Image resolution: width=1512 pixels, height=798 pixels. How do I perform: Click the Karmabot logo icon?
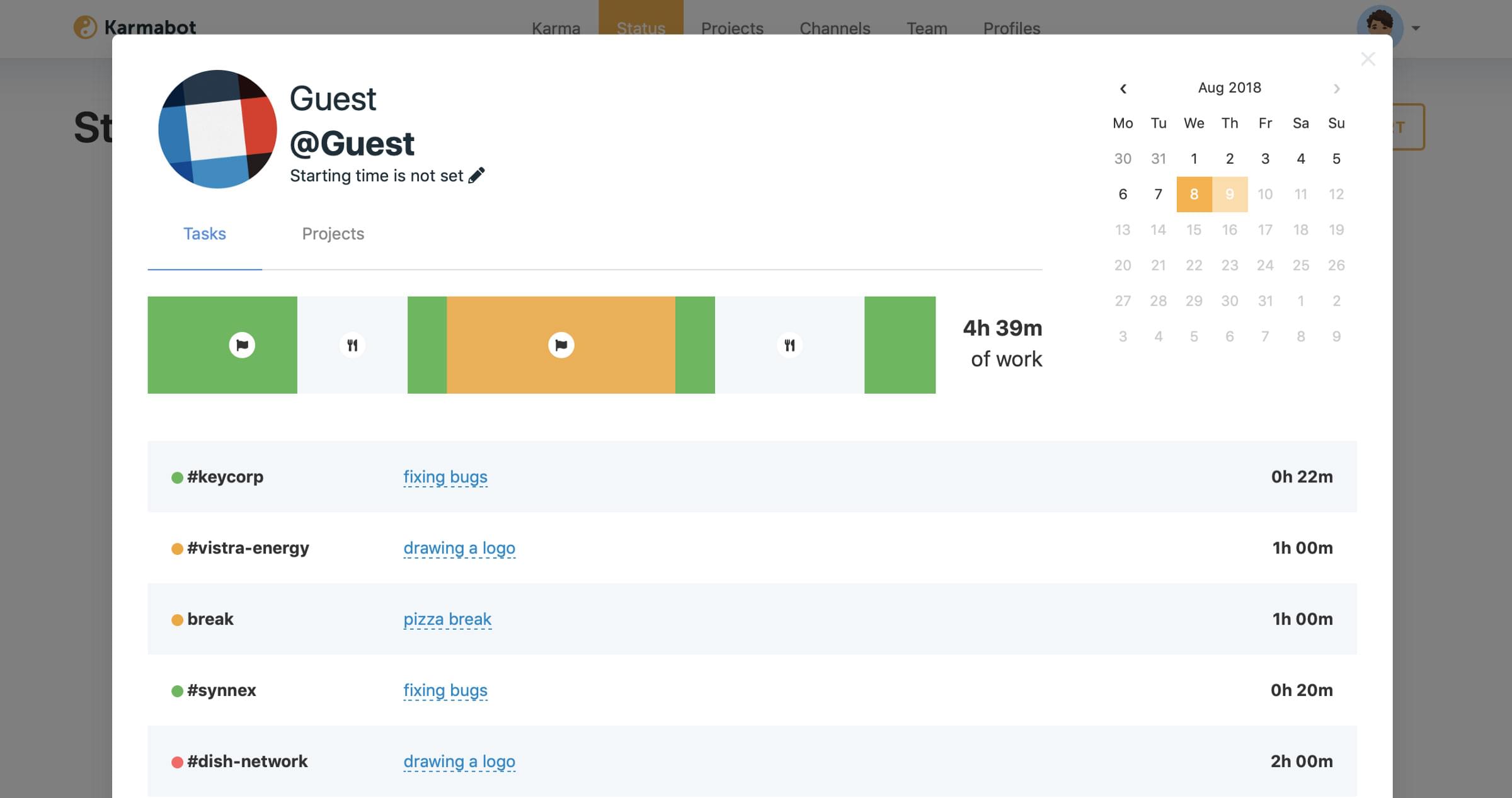[85, 27]
